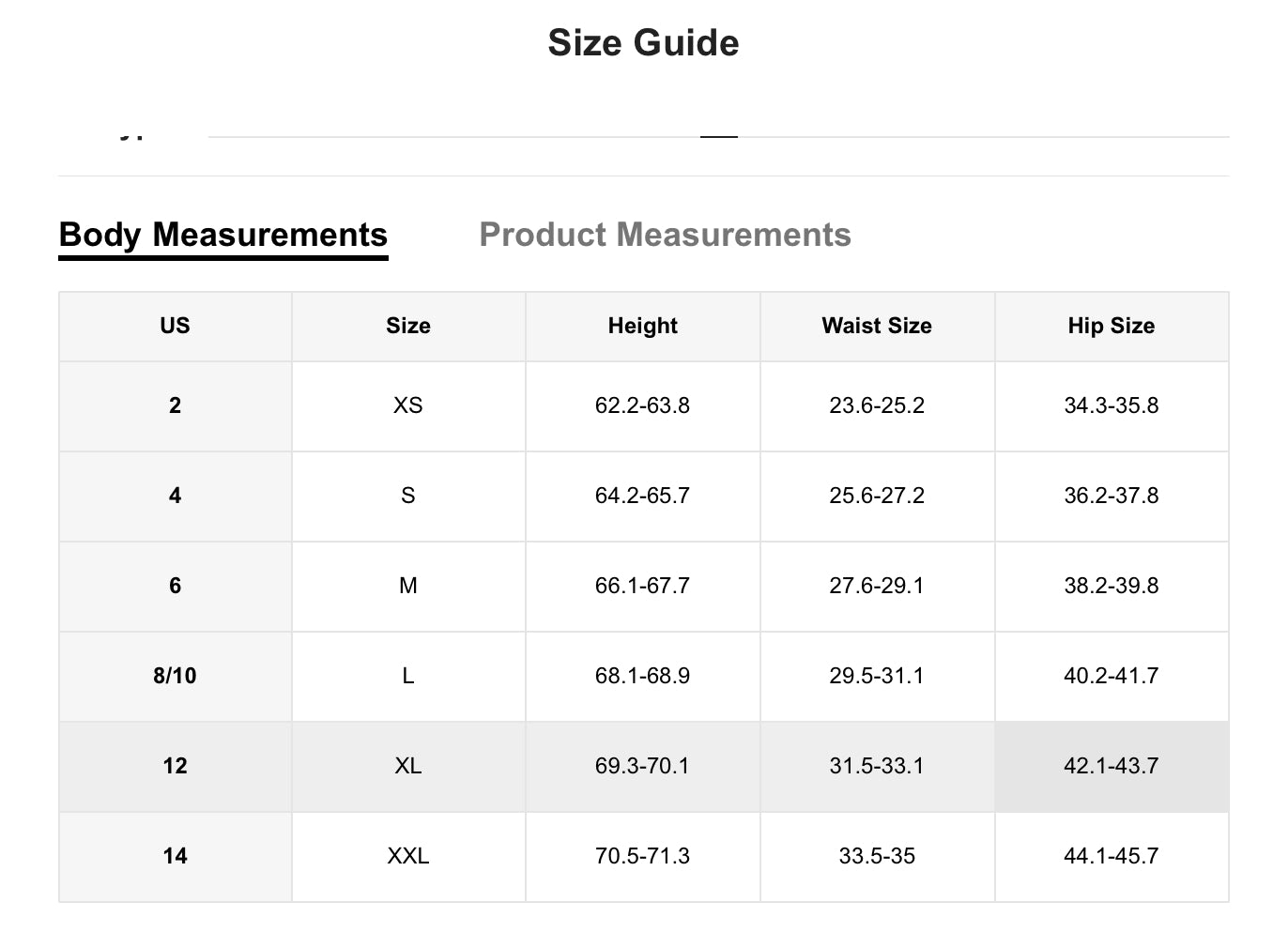The height and width of the screenshot is (932, 1288).
Task: Click the US column header
Action: click(x=175, y=326)
